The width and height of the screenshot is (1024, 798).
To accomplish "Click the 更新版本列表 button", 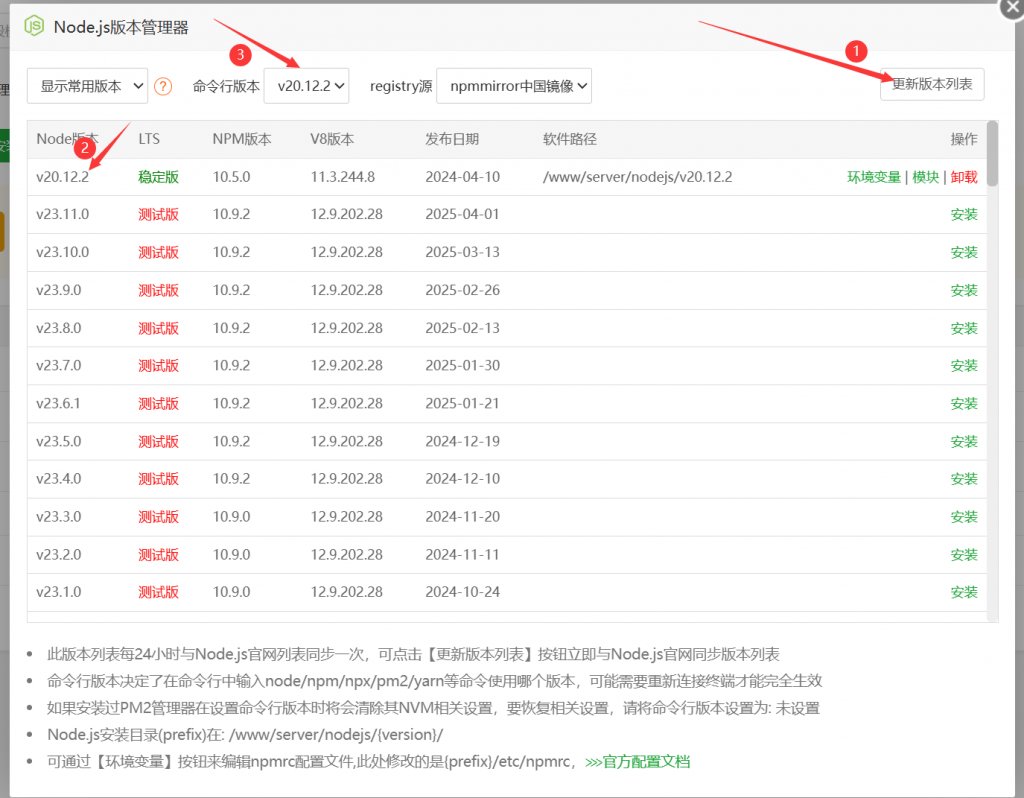I will coord(932,84).
